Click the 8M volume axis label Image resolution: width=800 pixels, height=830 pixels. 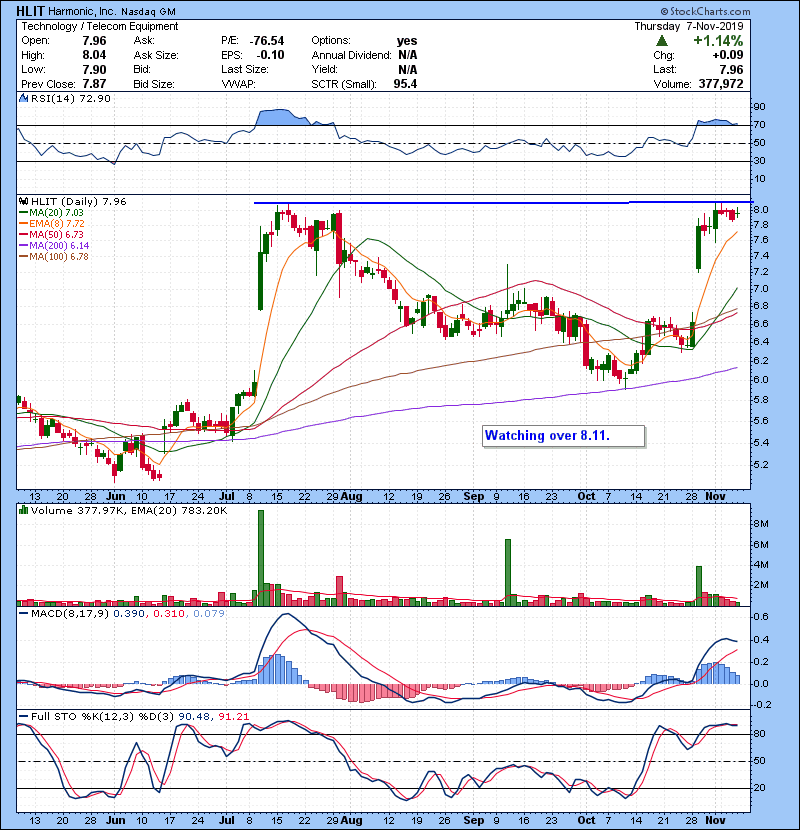pyautogui.click(x=760, y=524)
